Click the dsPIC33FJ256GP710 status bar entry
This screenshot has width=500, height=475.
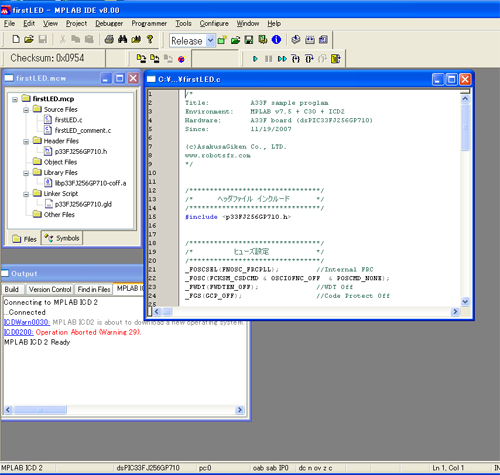148,468
